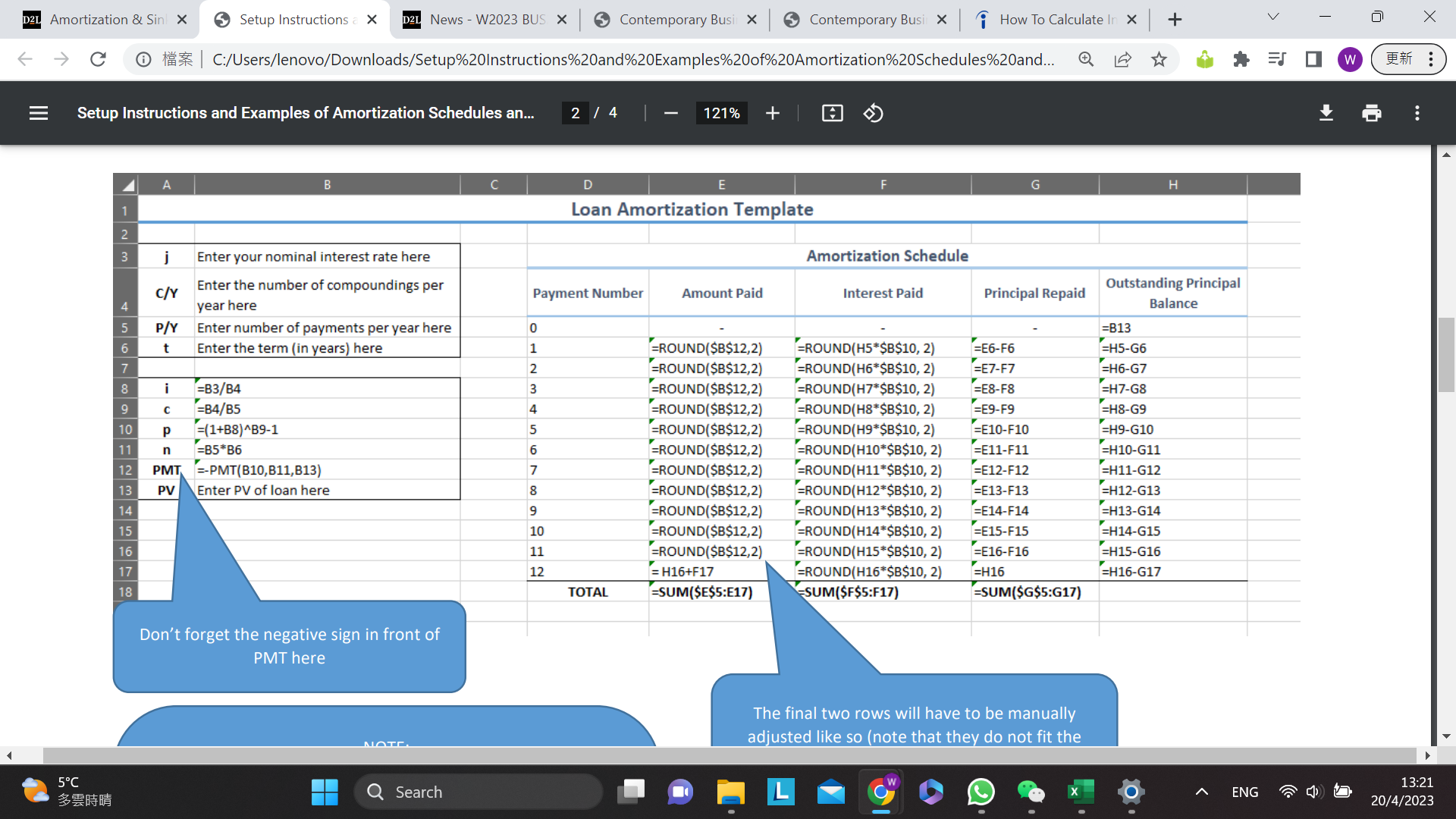Click the PDF zoom out minus button
Image resolution: width=1456 pixels, height=819 pixels.
[x=670, y=113]
